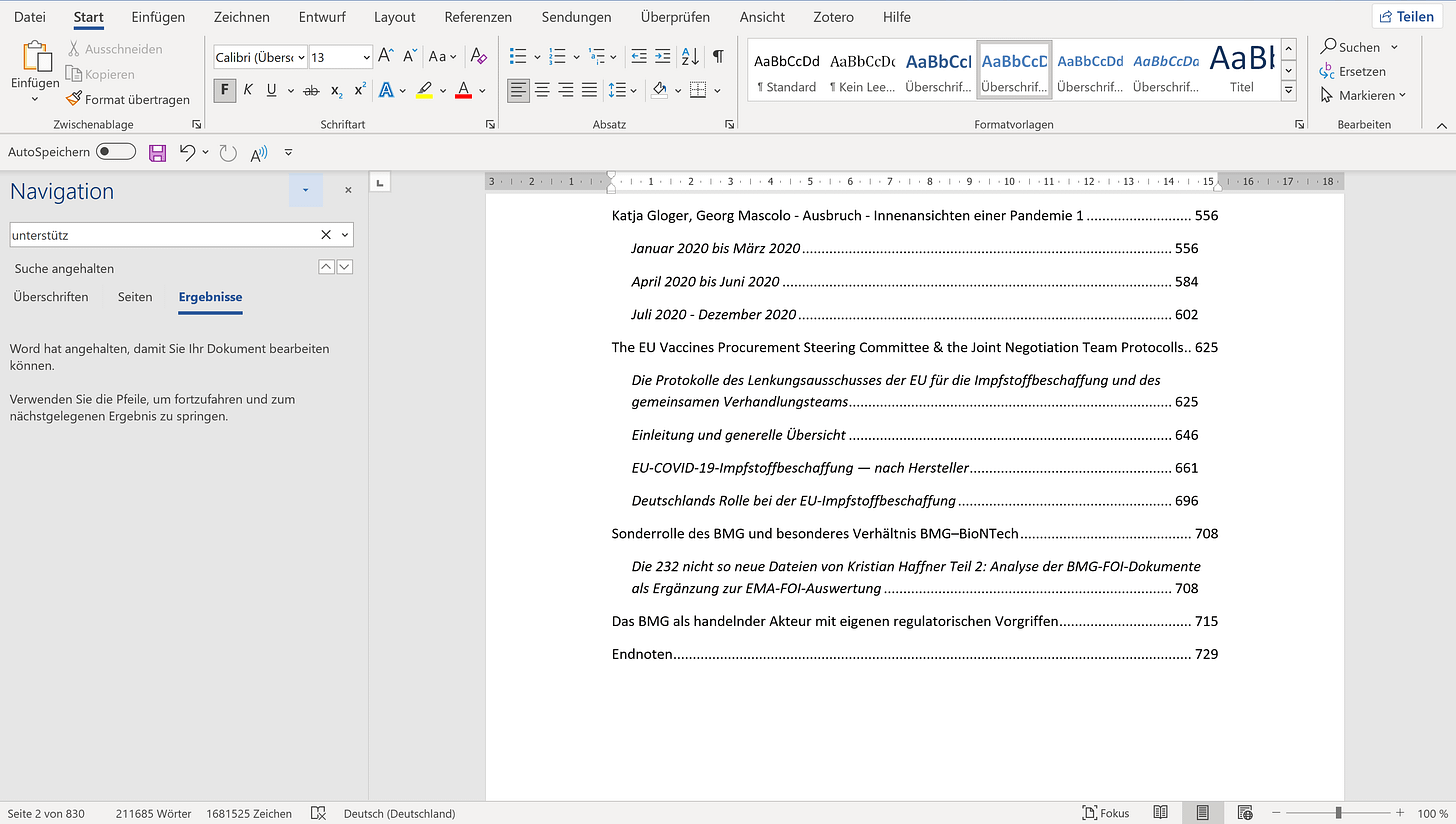The width and height of the screenshot is (1456, 824).
Task: Click Ausschneiden scissors button
Action: (x=115, y=49)
